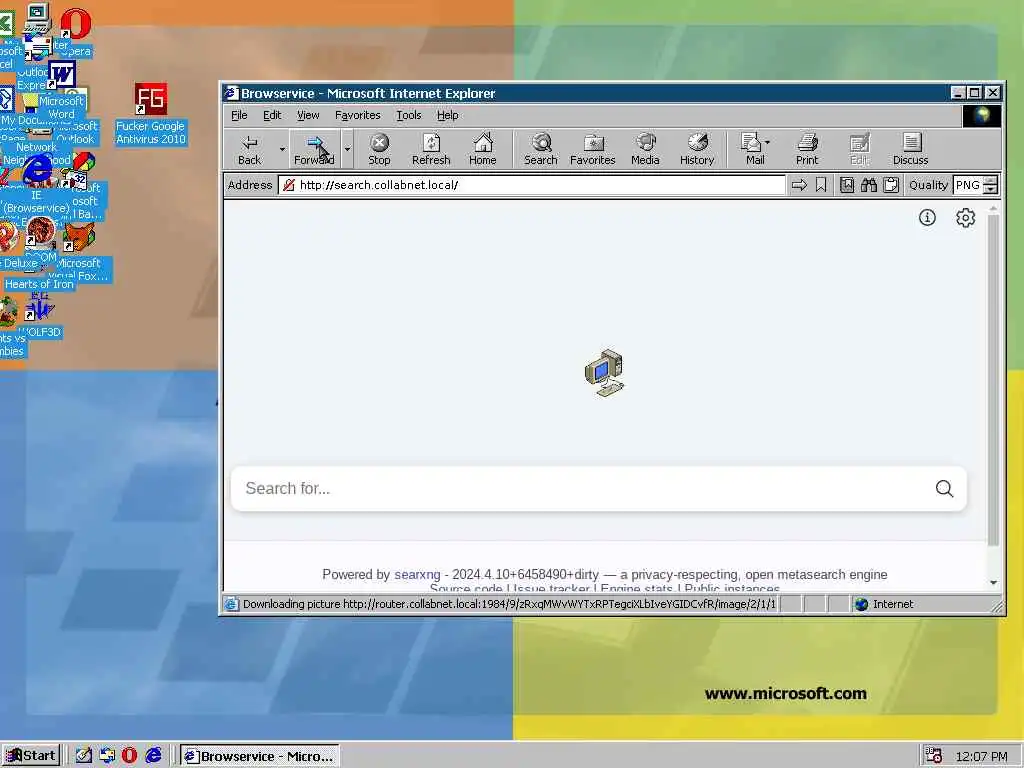Click the Show Desktop quick launch icon

[x=84, y=756]
